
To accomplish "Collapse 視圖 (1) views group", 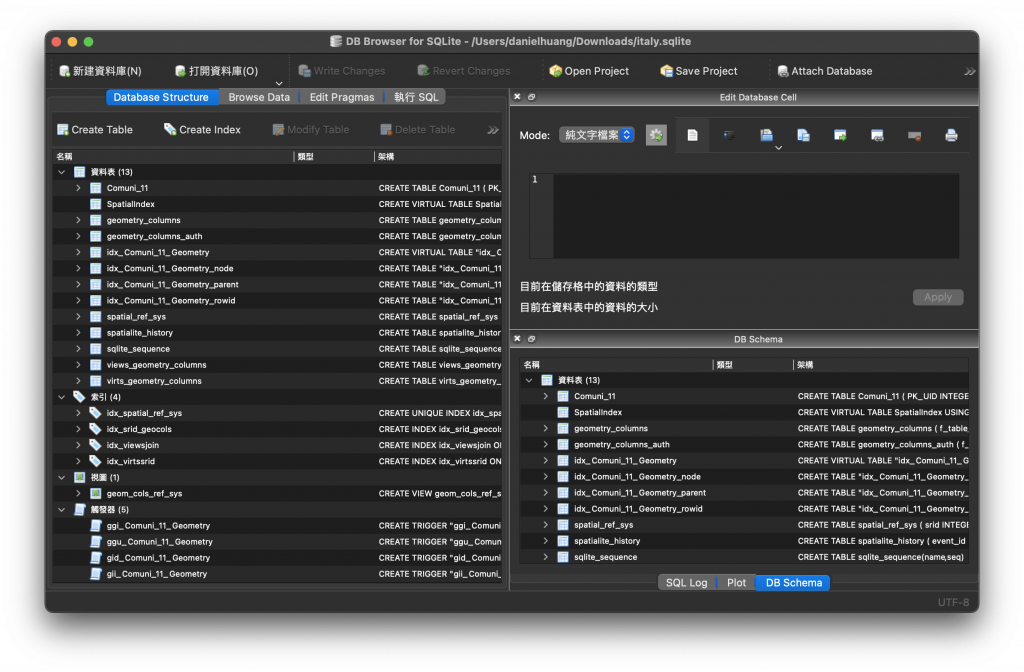I will tap(61, 477).
